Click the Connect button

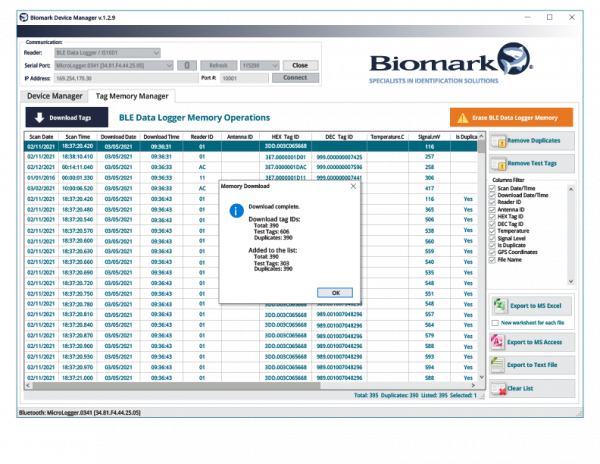[x=295, y=78]
